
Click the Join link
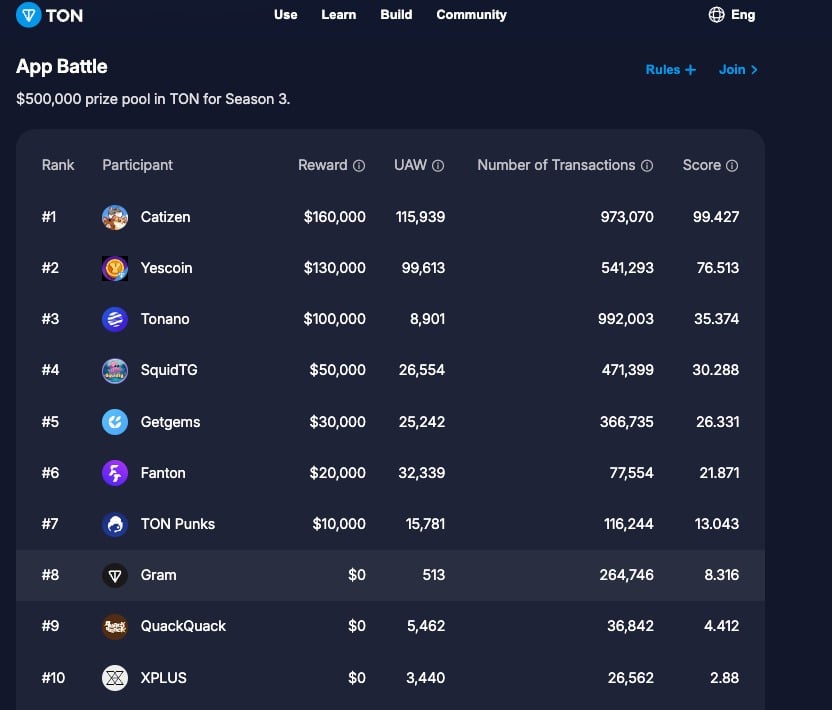(738, 70)
